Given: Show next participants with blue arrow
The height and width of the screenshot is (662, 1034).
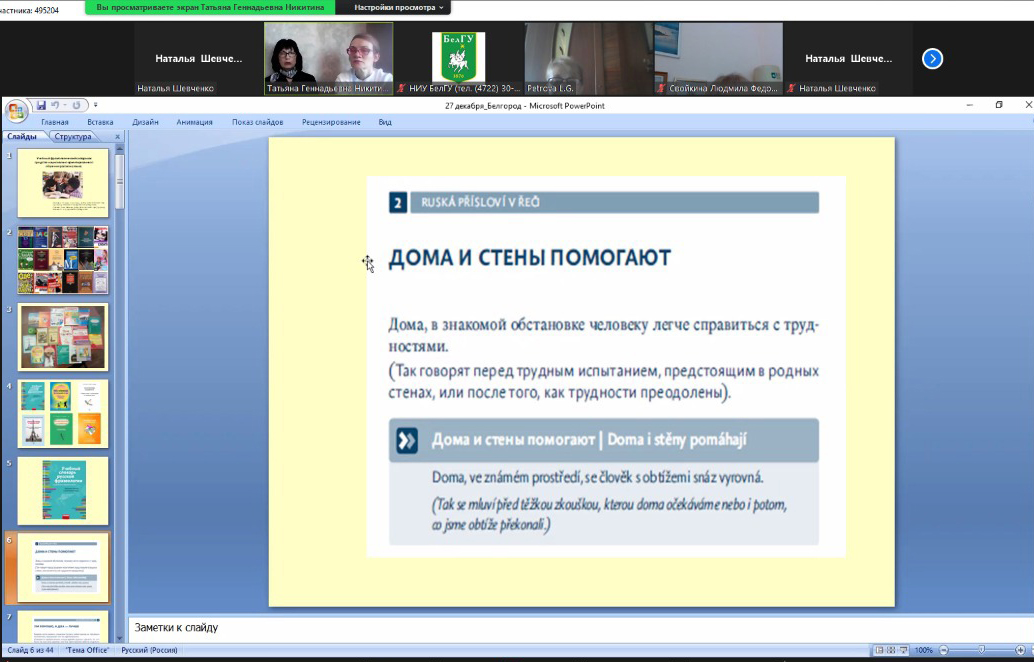Looking at the screenshot, I should point(932,59).
